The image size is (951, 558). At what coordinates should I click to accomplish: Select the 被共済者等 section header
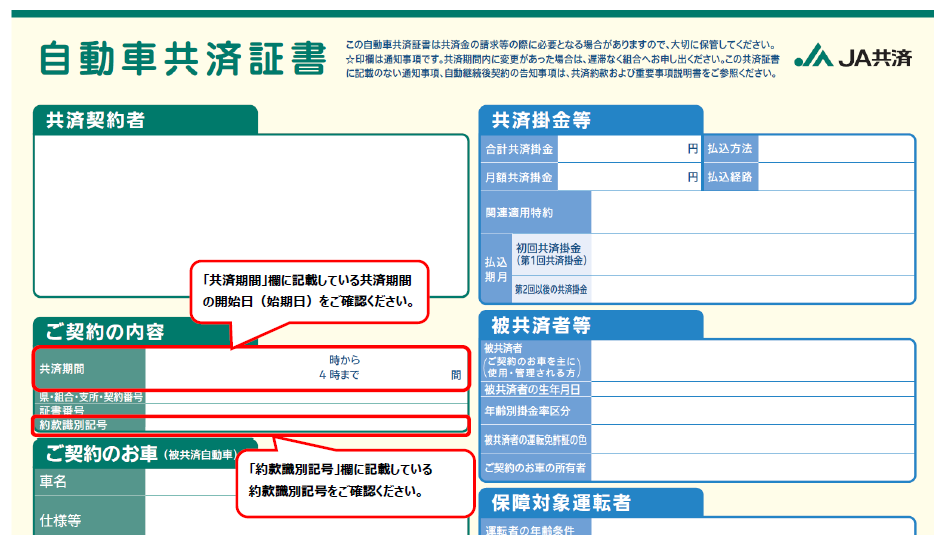(x=591, y=325)
